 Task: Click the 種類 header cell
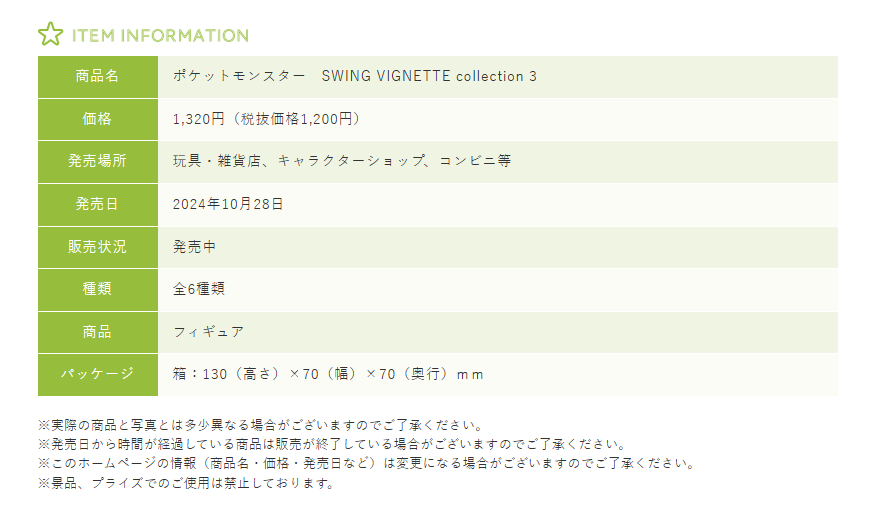click(x=97, y=289)
